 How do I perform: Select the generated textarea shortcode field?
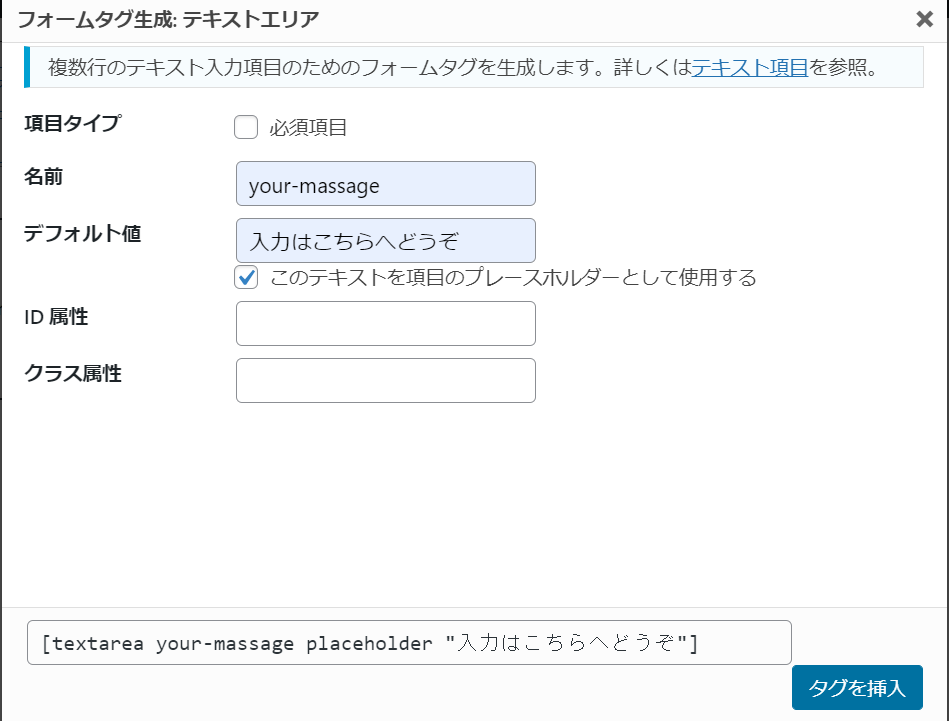(409, 642)
